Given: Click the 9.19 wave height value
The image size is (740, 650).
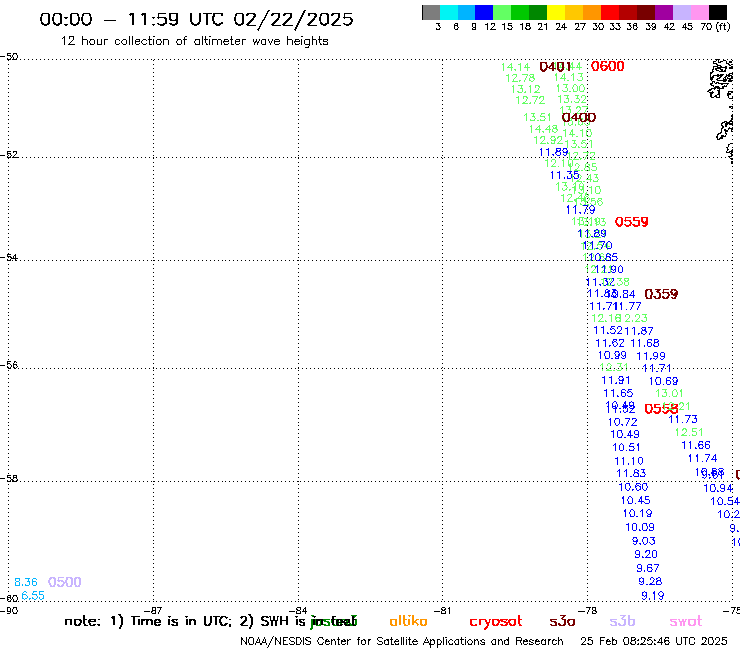Looking at the screenshot, I should [653, 596].
